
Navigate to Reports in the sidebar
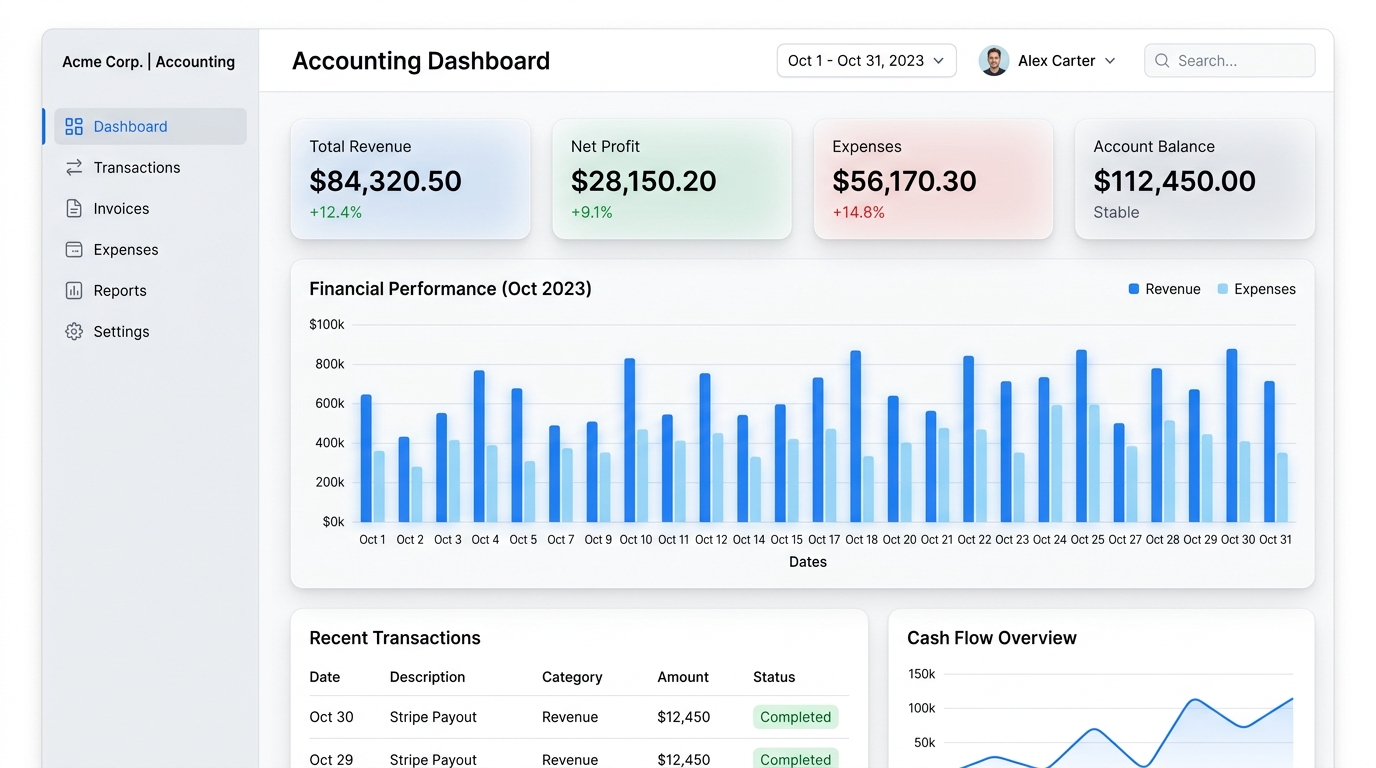click(150, 291)
